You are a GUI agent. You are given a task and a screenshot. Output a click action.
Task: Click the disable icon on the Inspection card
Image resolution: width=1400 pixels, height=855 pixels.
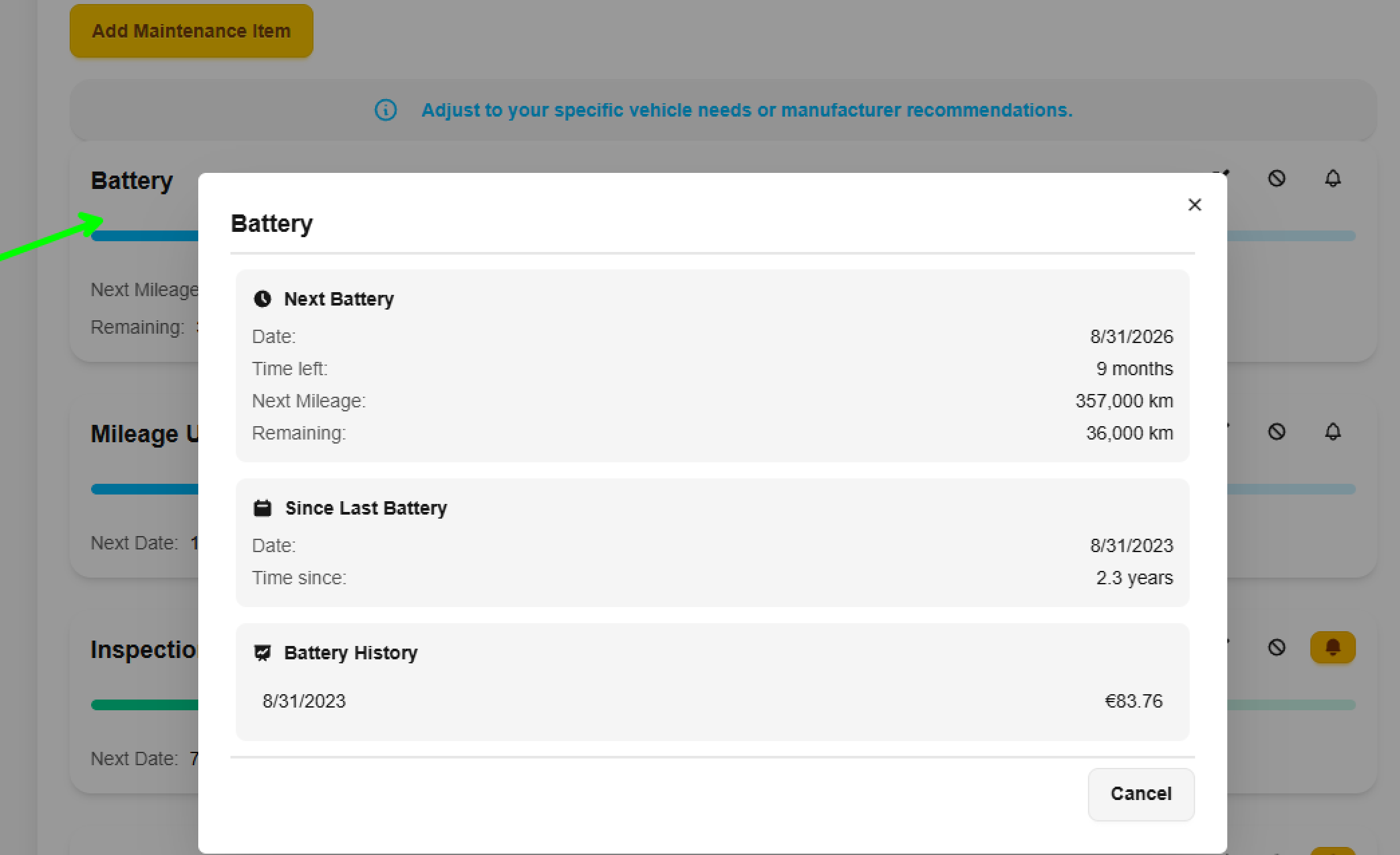1276,647
